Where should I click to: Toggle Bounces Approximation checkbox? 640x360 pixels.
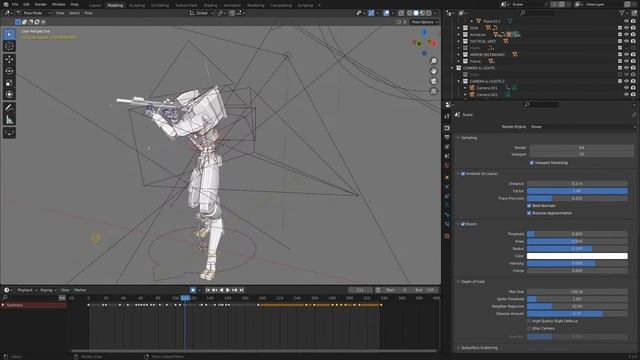(x=529, y=213)
